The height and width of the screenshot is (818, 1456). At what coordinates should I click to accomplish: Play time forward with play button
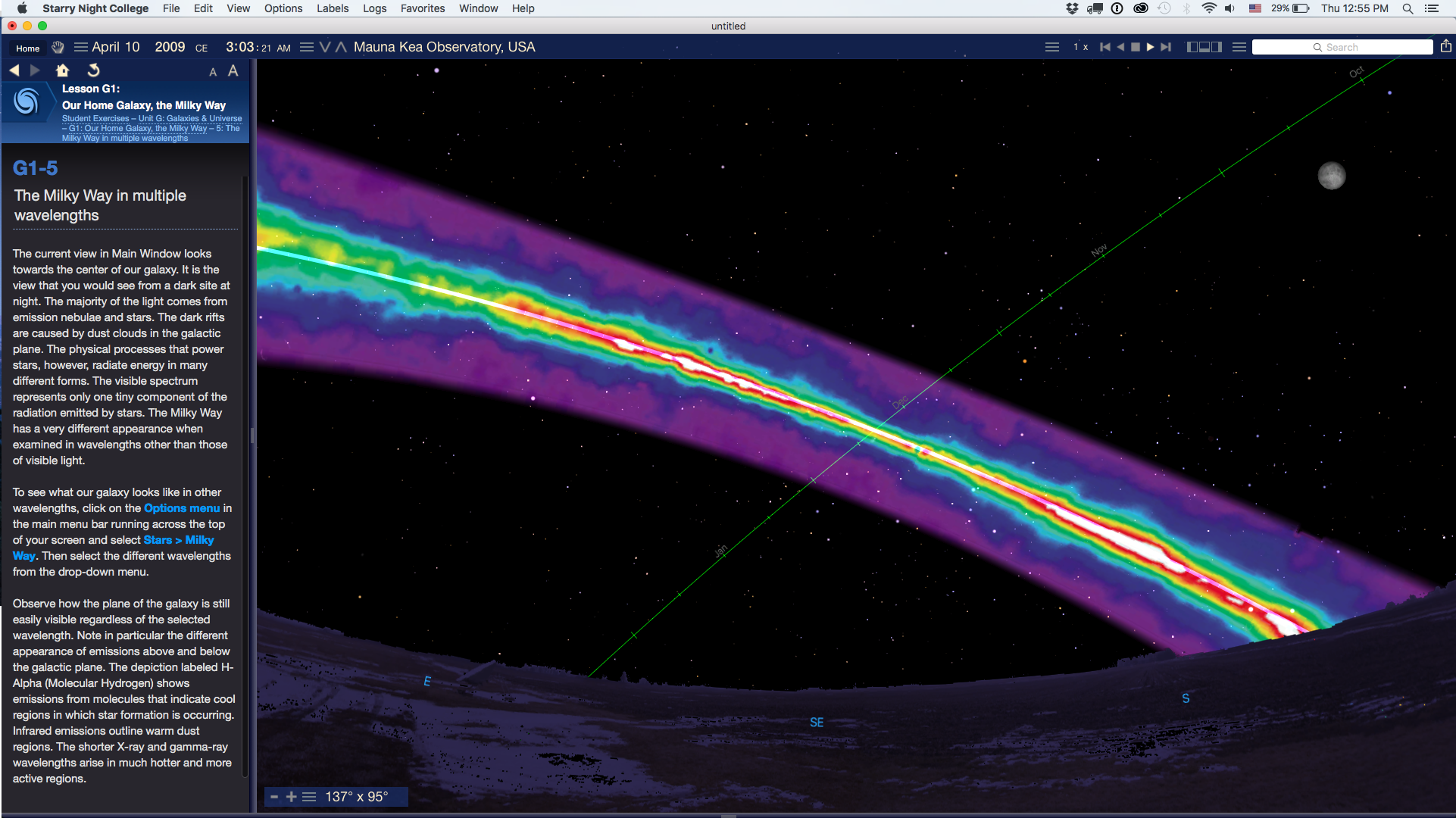(1150, 47)
